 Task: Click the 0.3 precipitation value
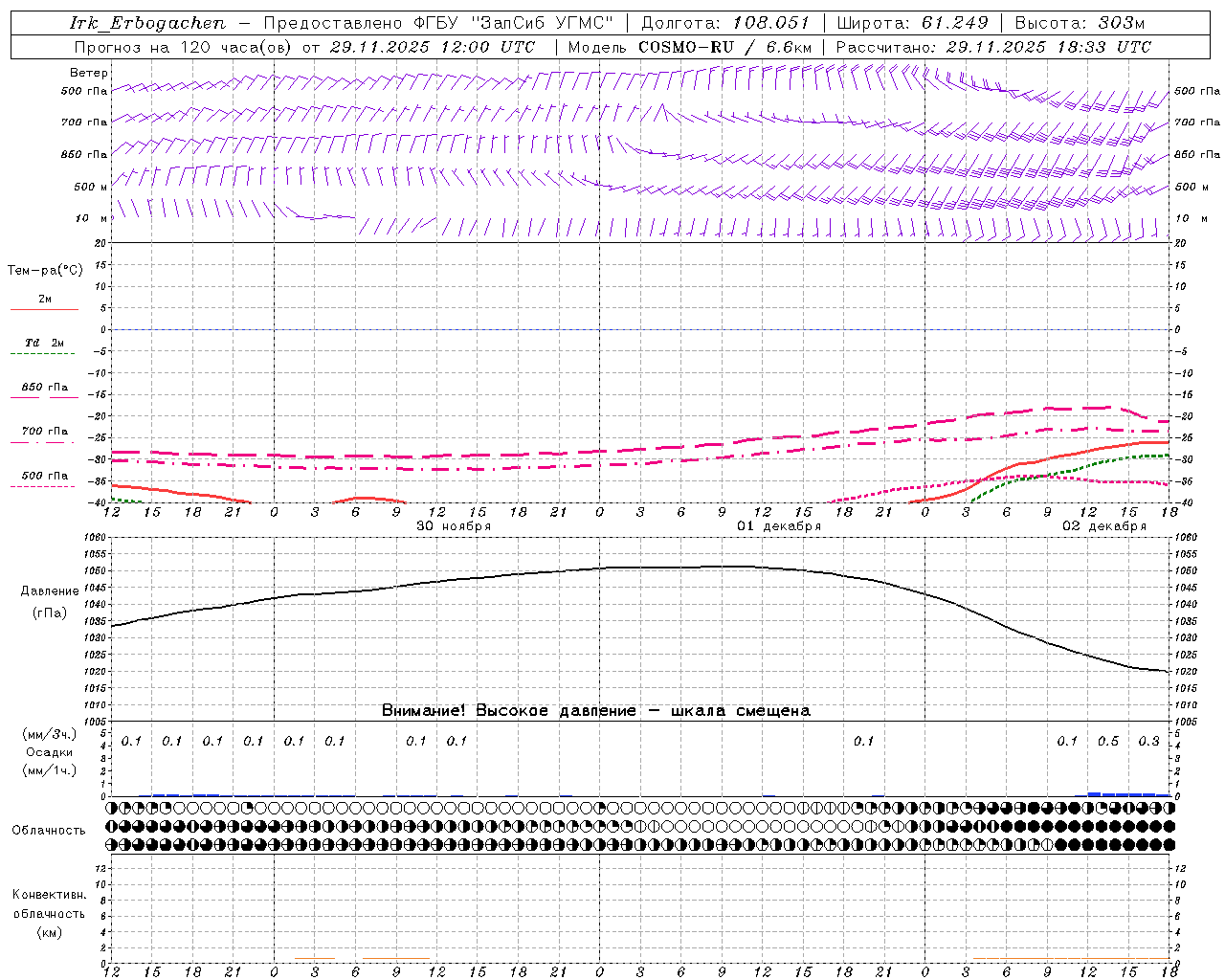coord(1148,741)
